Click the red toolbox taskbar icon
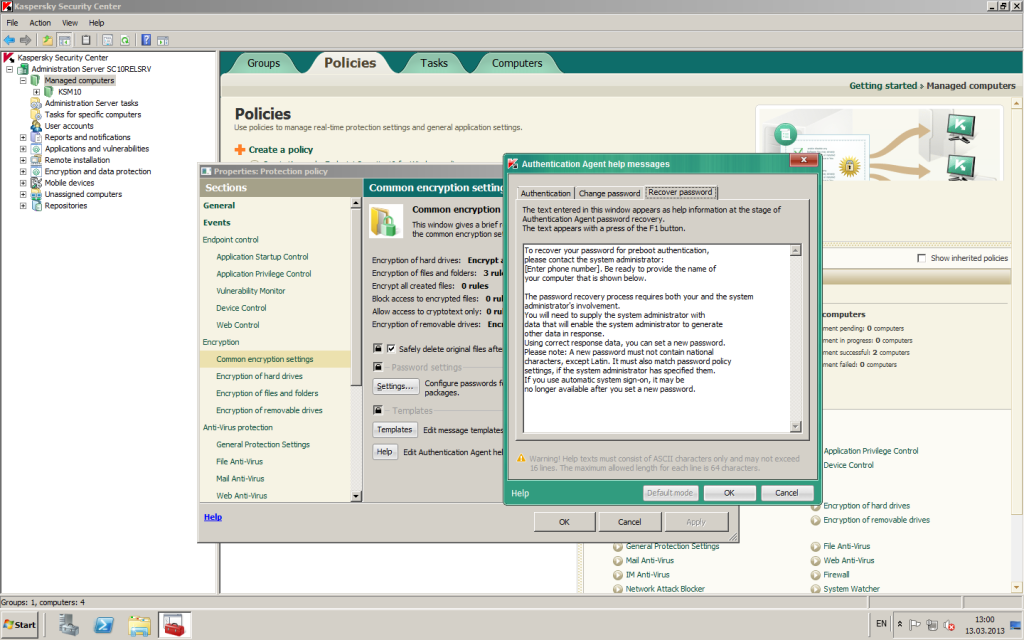 [174, 625]
